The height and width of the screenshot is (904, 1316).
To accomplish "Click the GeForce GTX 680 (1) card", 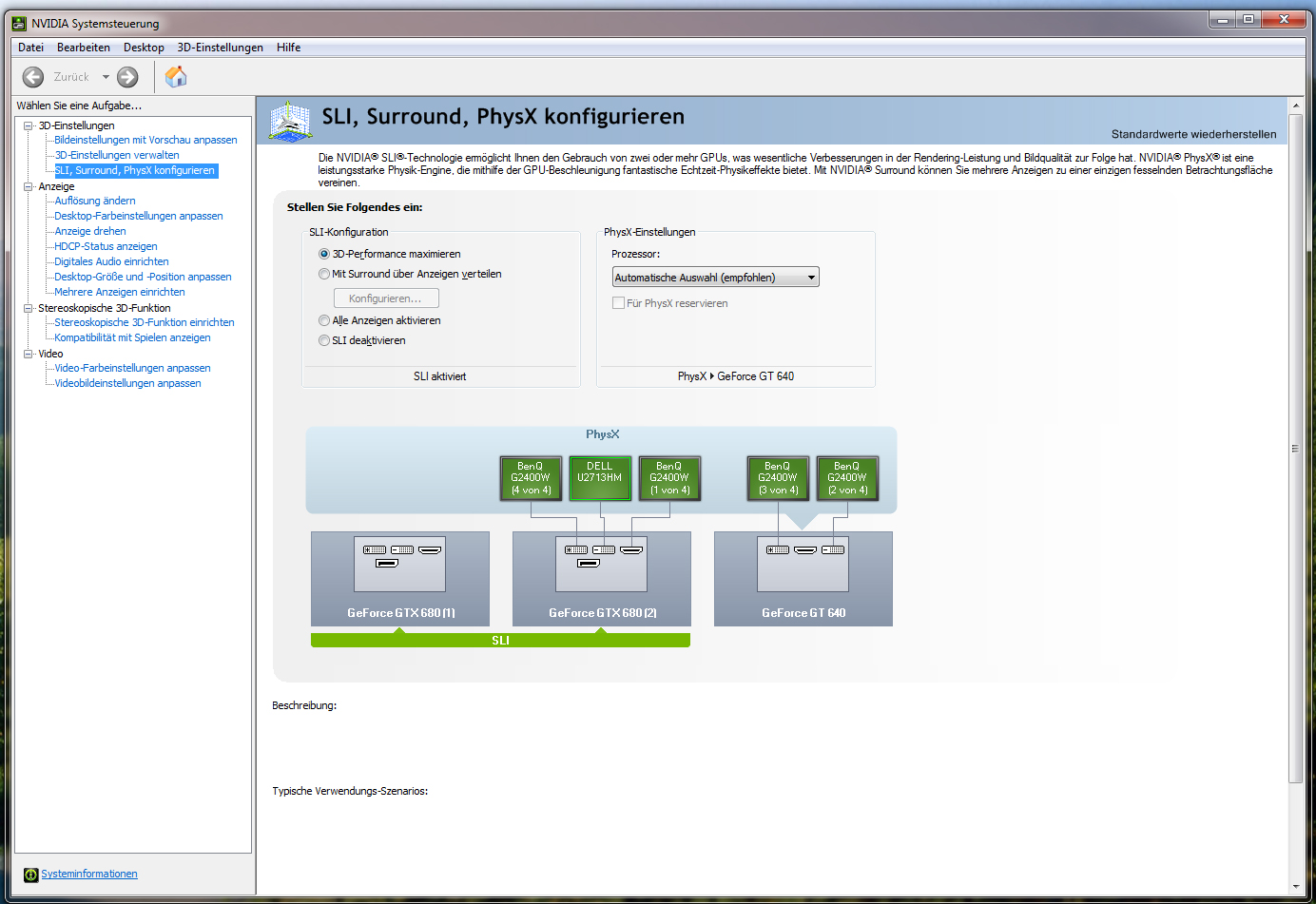I will click(x=400, y=579).
